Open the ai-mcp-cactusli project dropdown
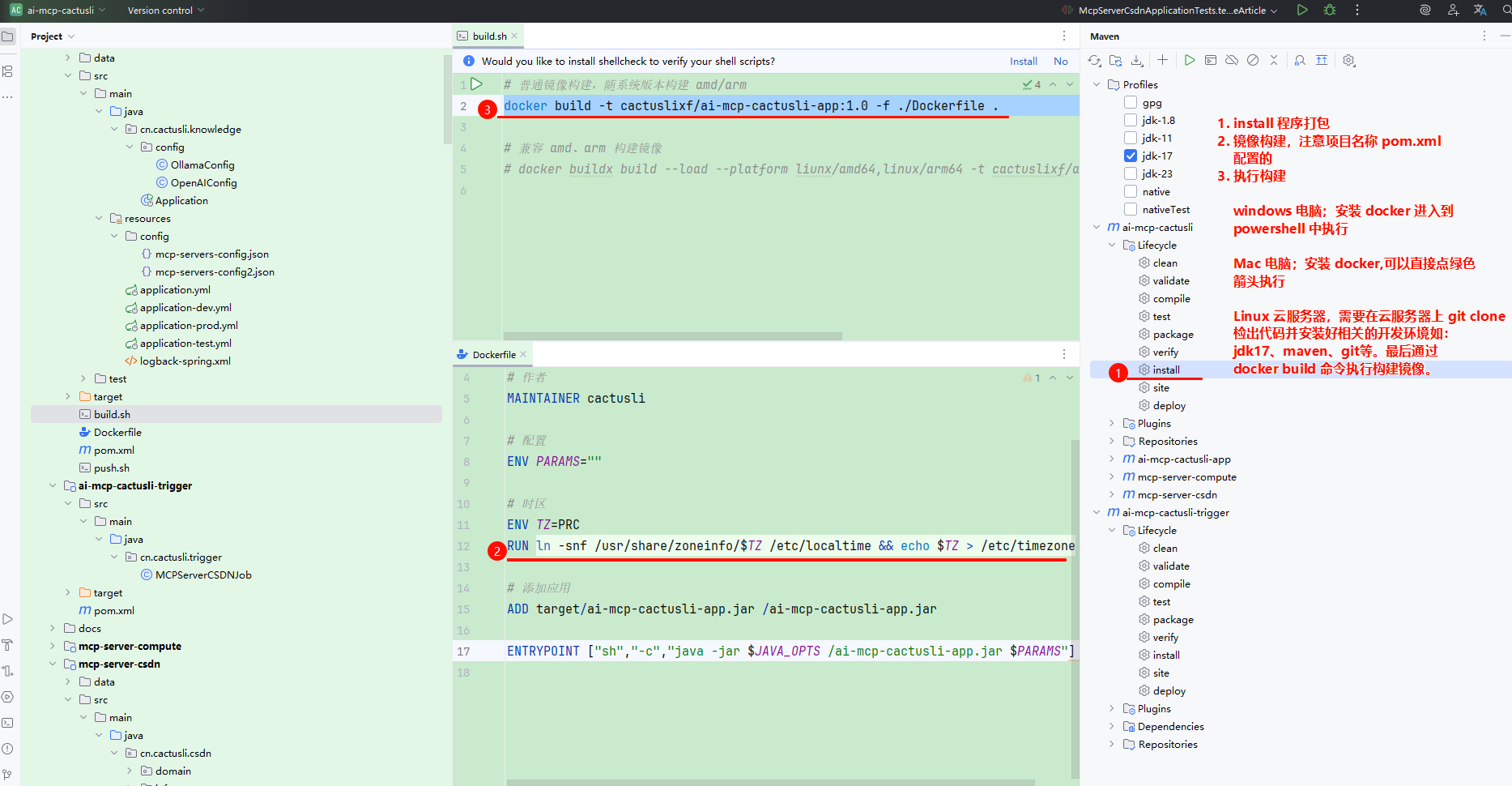This screenshot has height=786, width=1512. click(58, 11)
